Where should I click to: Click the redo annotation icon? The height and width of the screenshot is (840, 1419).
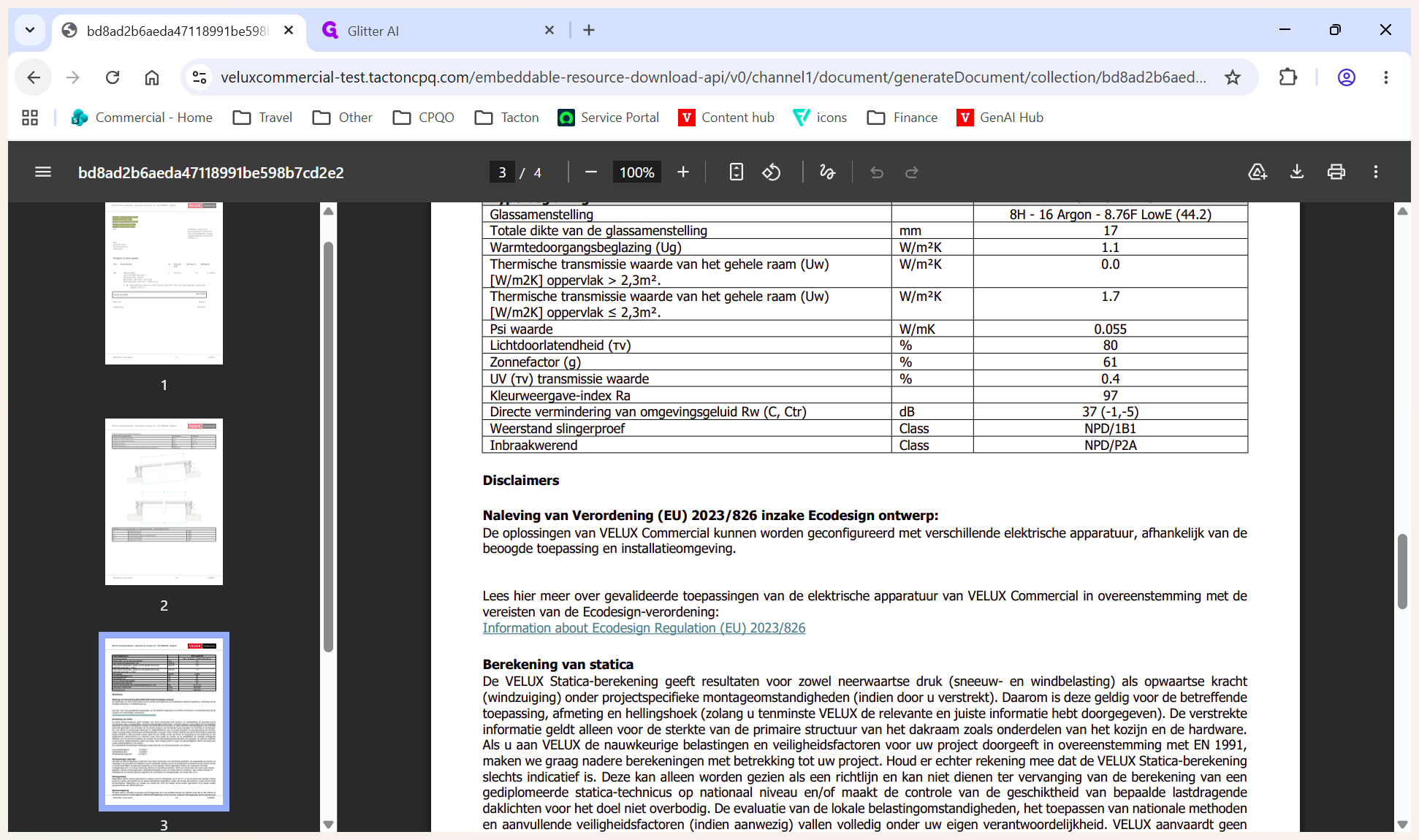click(911, 172)
